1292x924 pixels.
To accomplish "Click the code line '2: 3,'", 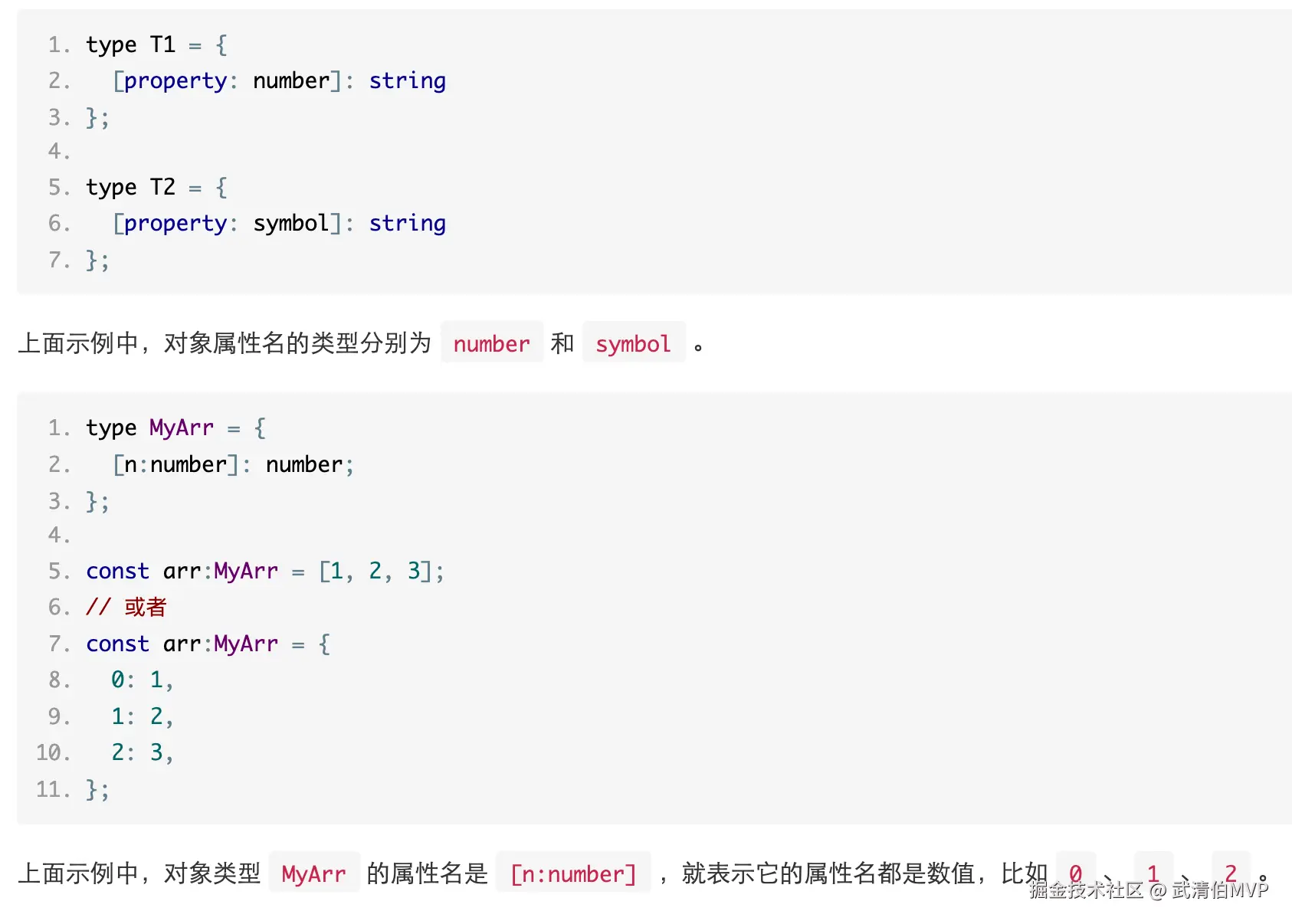I will click(143, 752).
